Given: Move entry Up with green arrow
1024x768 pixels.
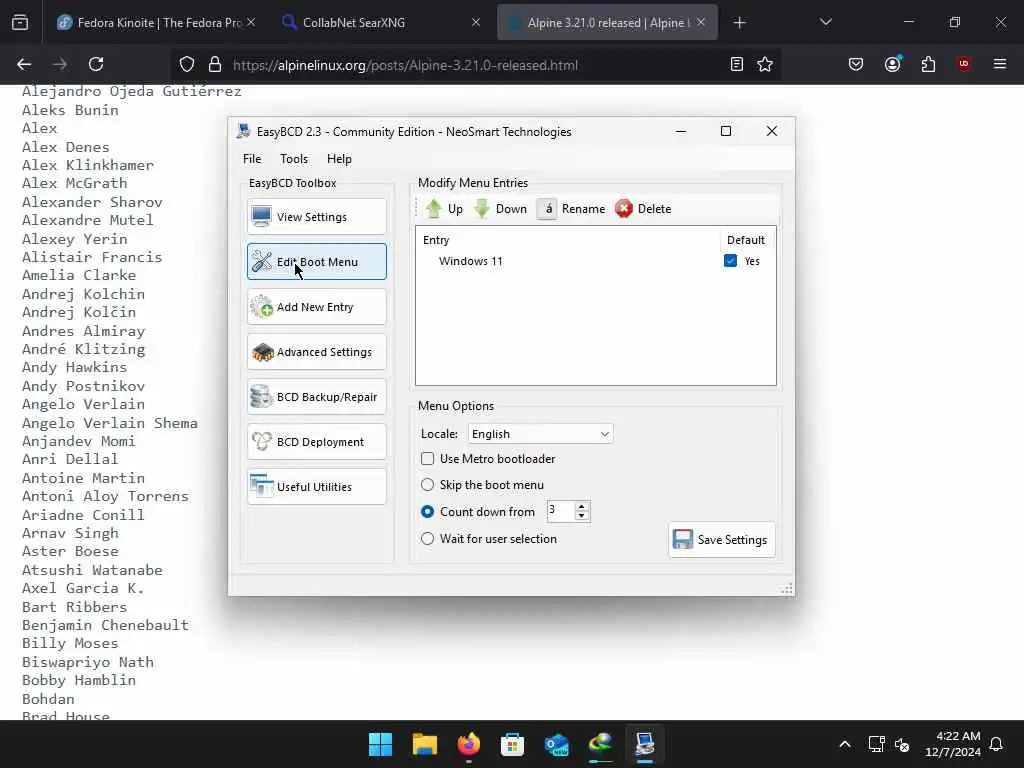Looking at the screenshot, I should pos(444,209).
